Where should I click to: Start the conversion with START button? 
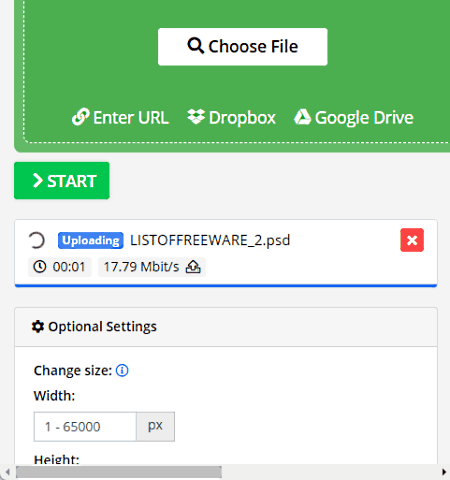[62, 181]
